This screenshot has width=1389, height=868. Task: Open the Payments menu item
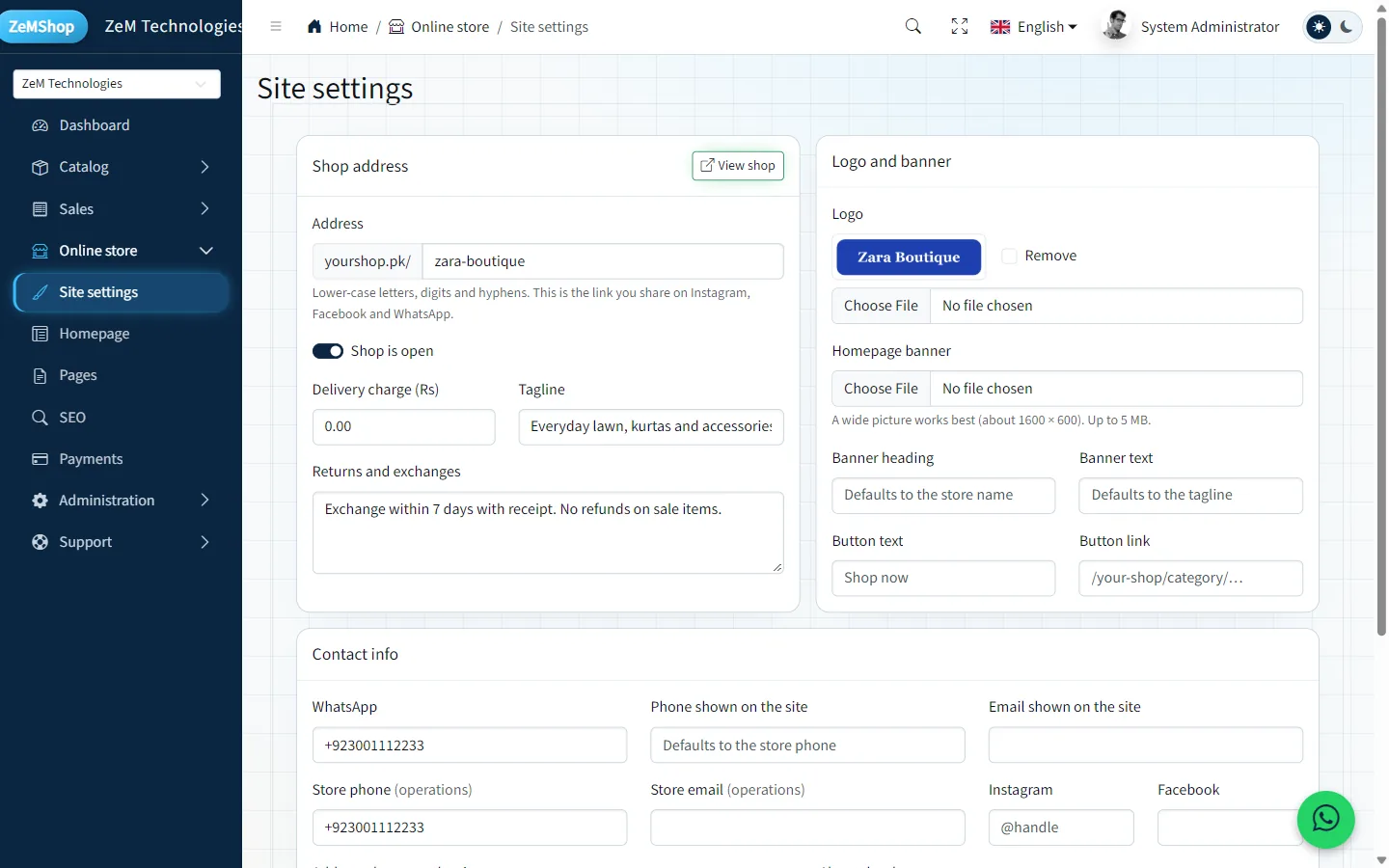pos(122,459)
